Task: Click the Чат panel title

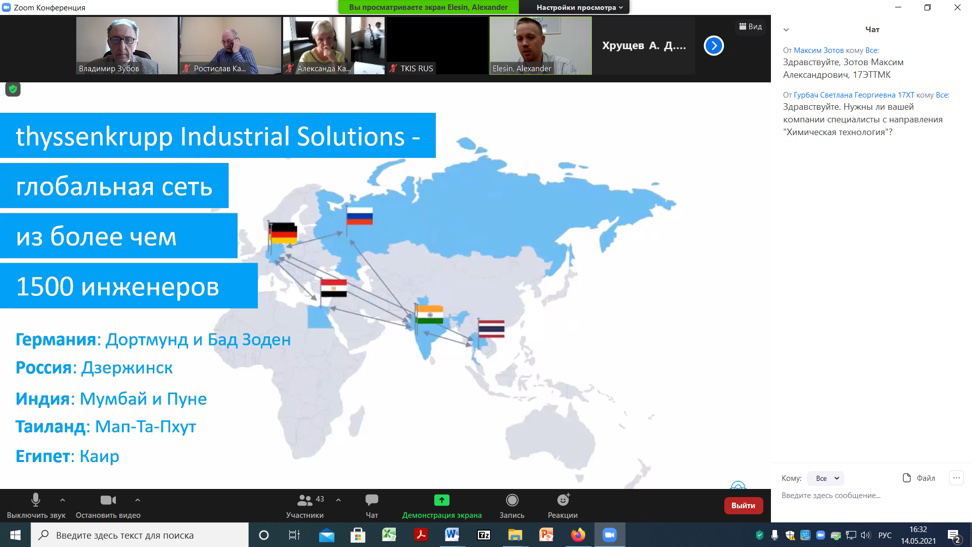Action: pyautogui.click(x=872, y=30)
